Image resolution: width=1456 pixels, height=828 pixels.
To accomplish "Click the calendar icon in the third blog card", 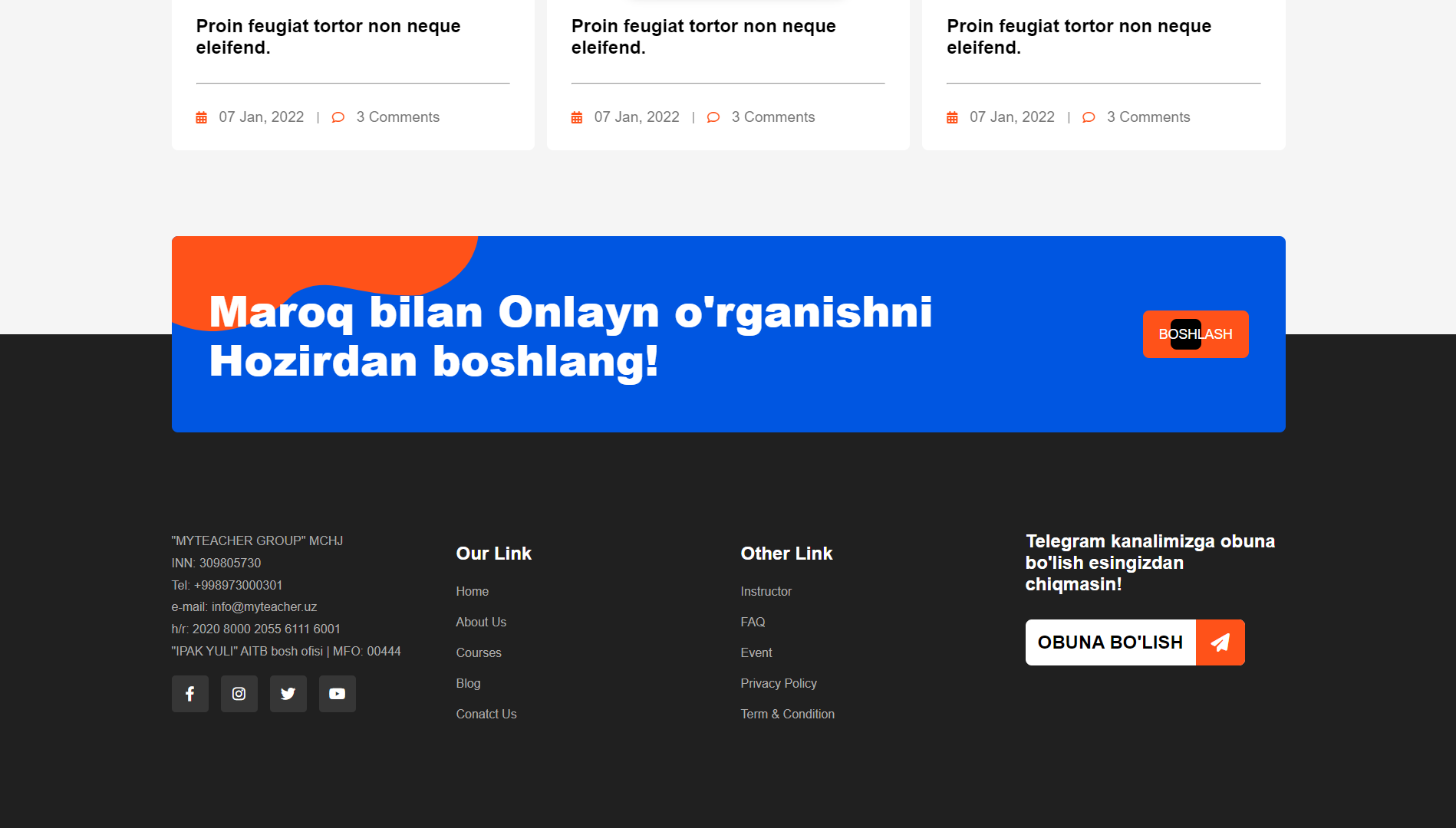I will pos(952,117).
